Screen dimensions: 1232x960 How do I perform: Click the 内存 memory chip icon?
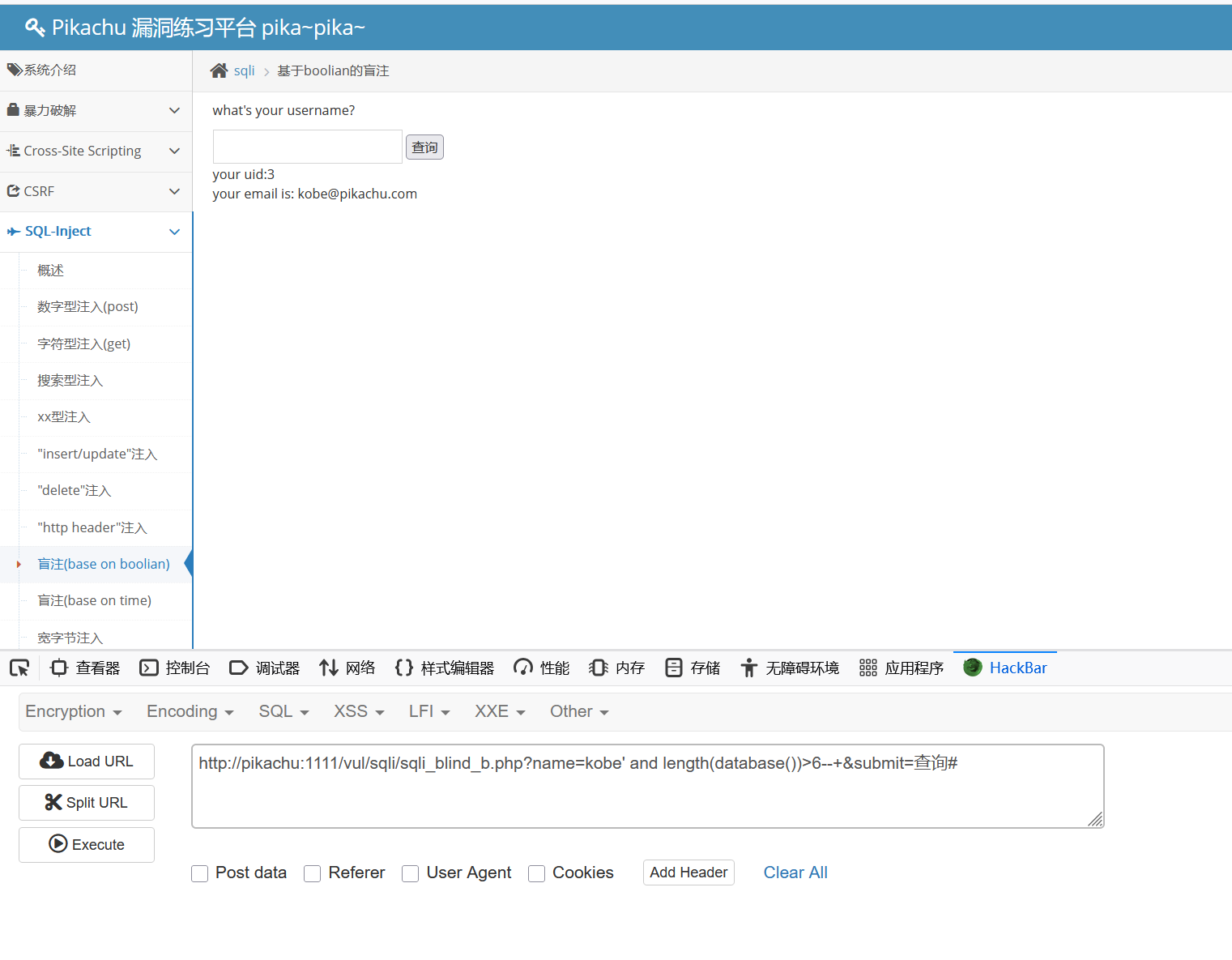599,668
